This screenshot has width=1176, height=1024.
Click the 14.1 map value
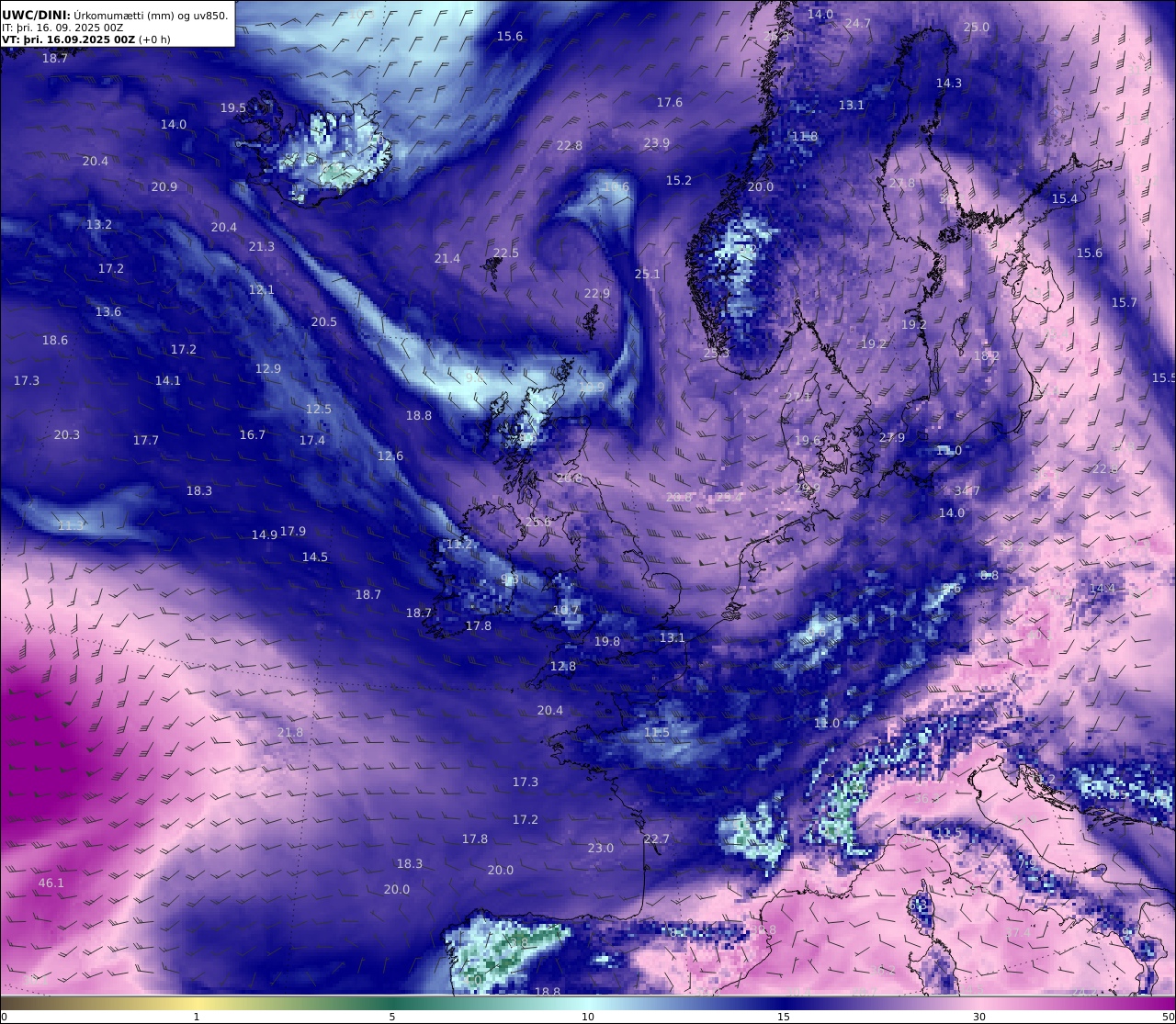[168, 381]
